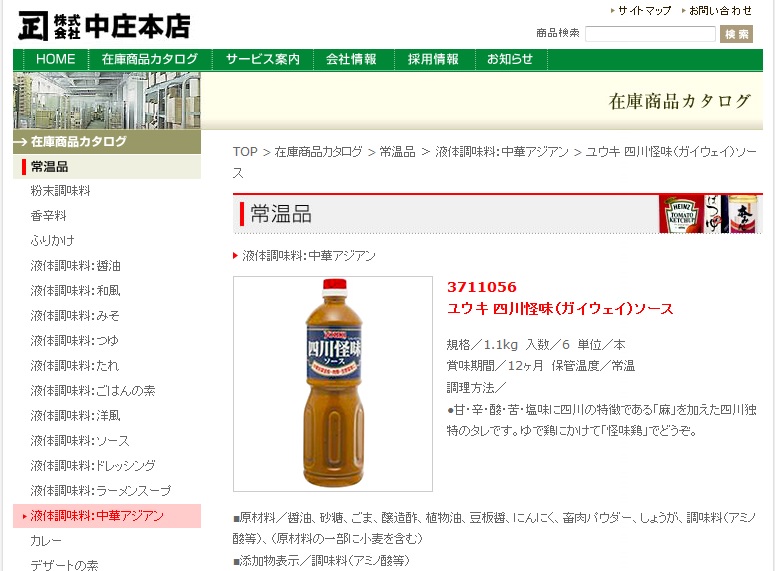
Task: Go to the HOME navigation tab
Action: point(55,60)
